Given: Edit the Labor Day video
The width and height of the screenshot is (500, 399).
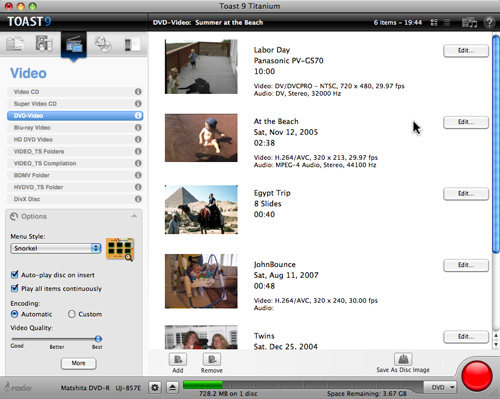Looking at the screenshot, I should pos(466,51).
